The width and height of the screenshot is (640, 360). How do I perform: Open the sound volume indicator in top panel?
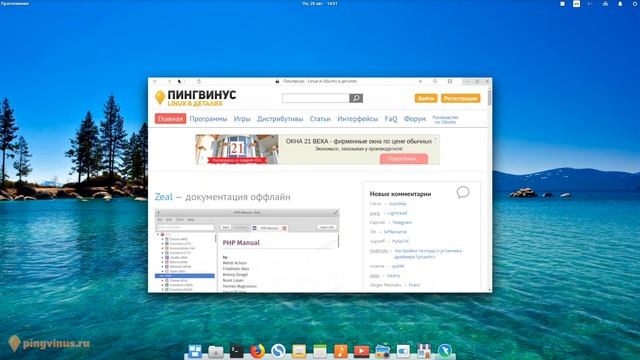[590, 4]
